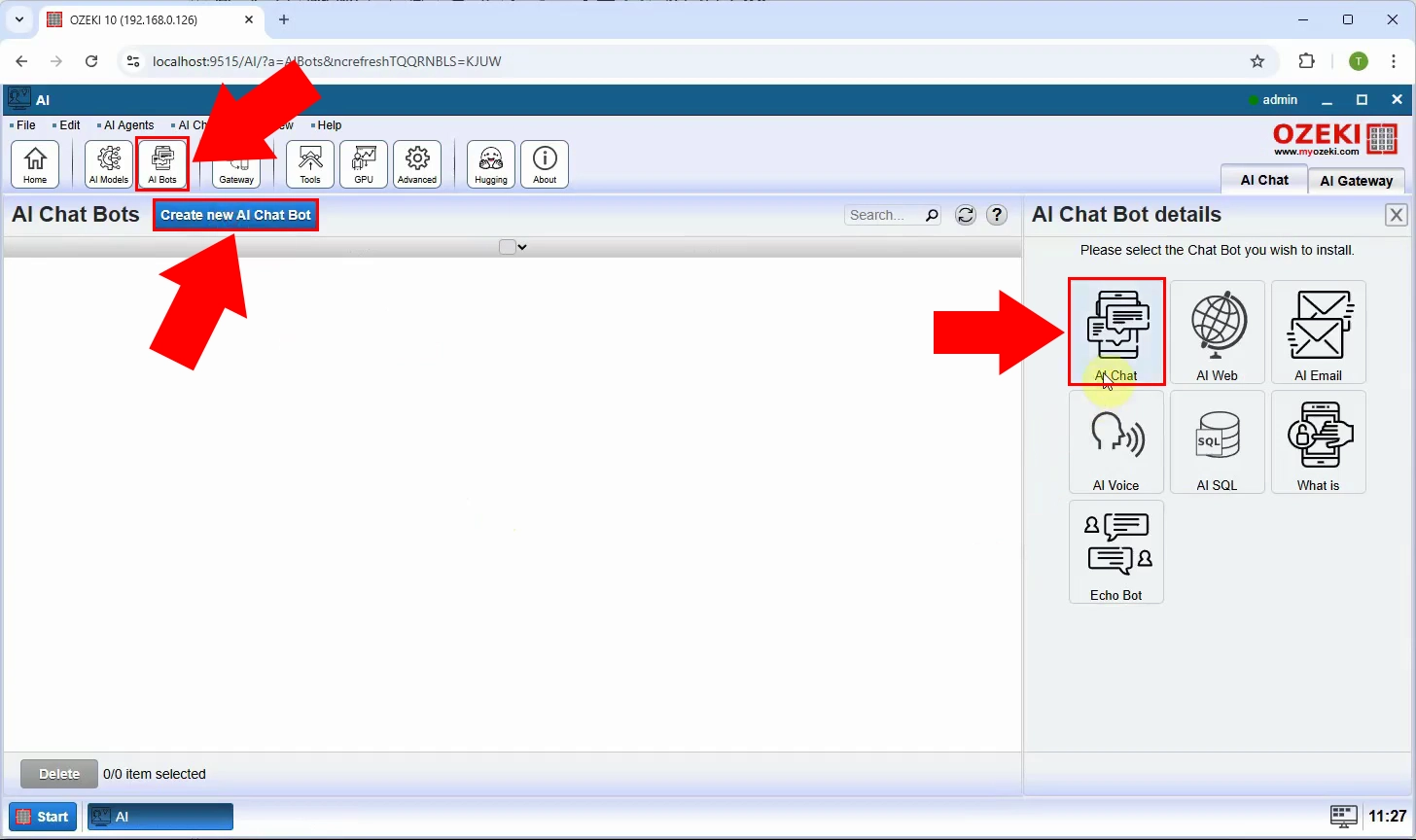Choose the Echo Bot type

(x=1116, y=551)
